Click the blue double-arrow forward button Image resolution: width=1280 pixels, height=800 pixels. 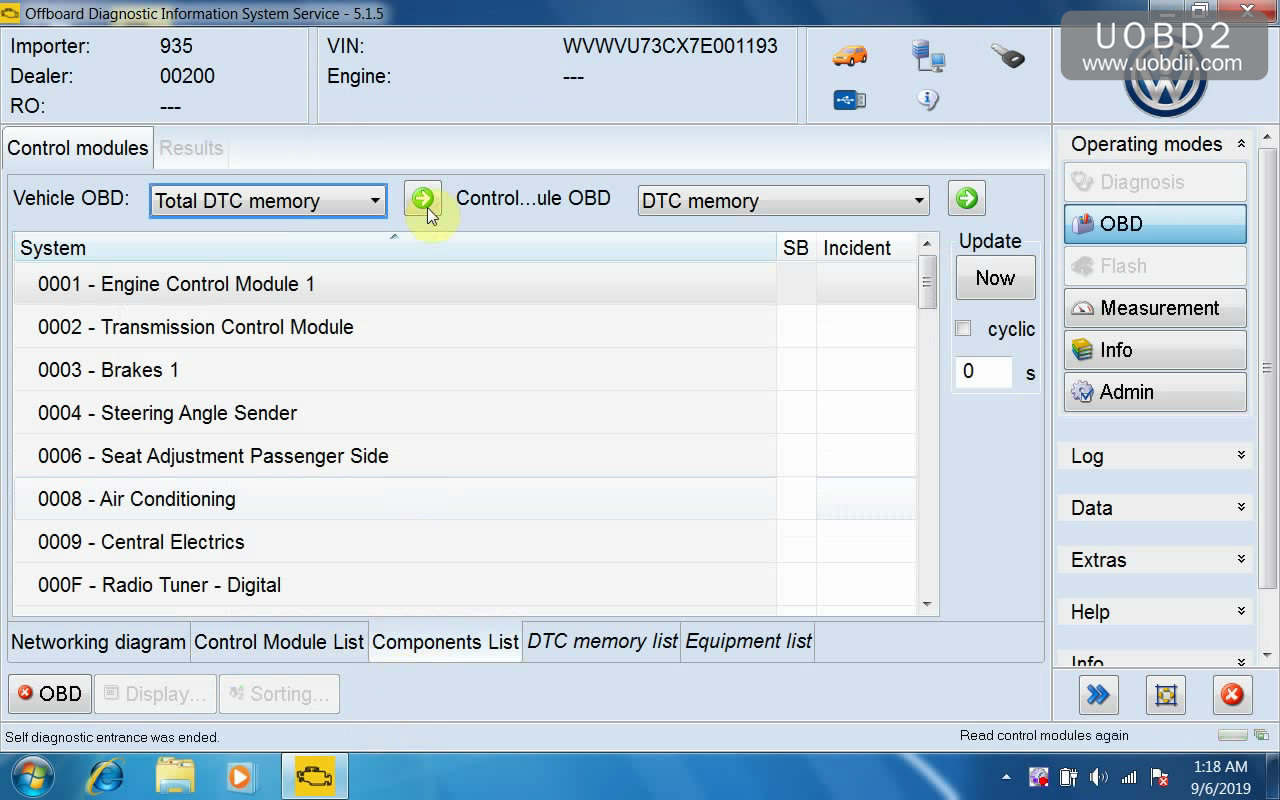click(1098, 695)
